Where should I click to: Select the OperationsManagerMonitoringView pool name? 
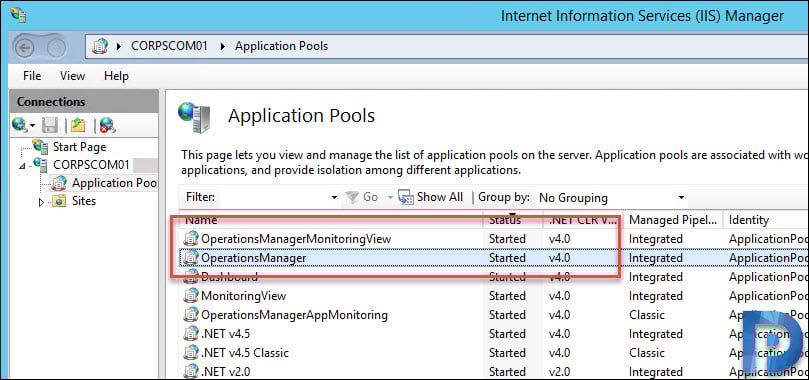tap(296, 239)
